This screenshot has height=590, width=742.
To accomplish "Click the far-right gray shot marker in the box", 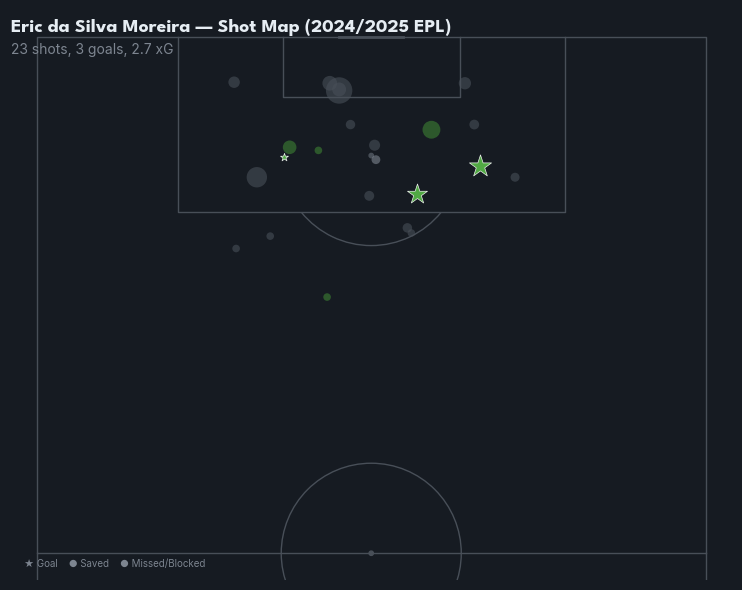I will 515,177.
